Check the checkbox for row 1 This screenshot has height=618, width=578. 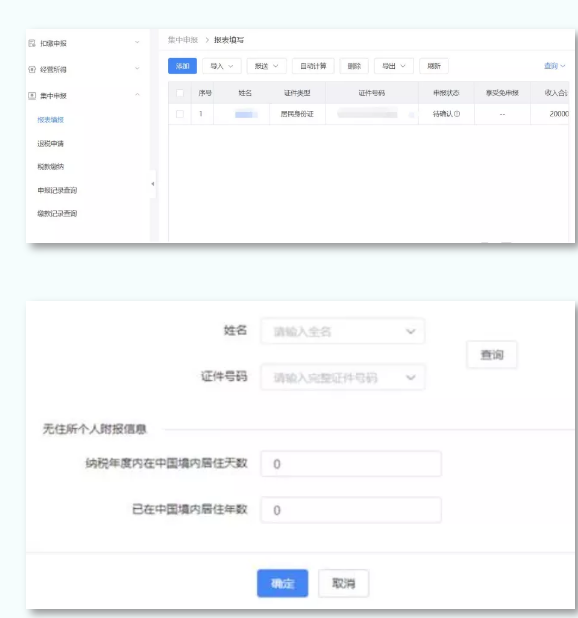click(180, 114)
